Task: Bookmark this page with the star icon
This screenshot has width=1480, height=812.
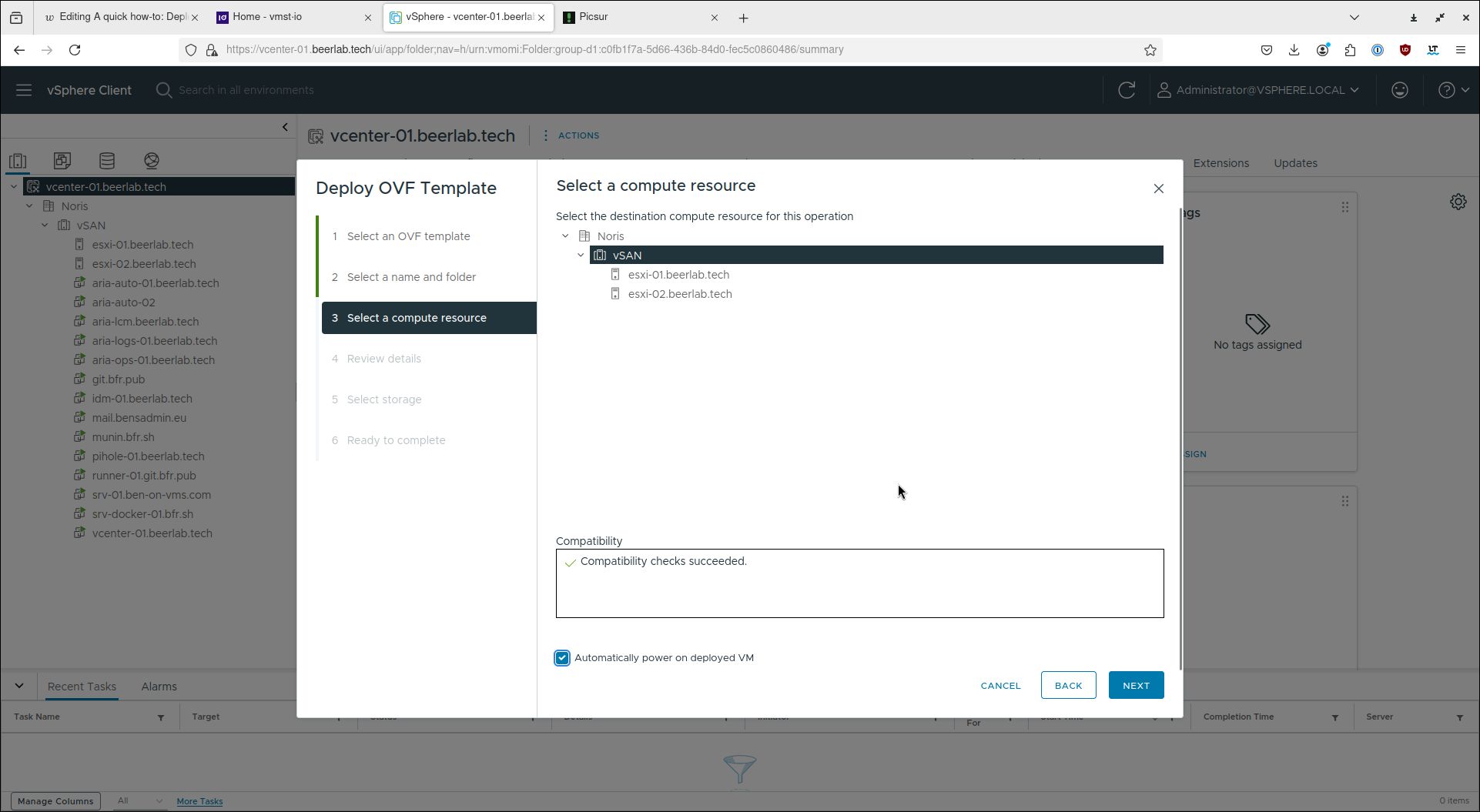Action: 1150,50
